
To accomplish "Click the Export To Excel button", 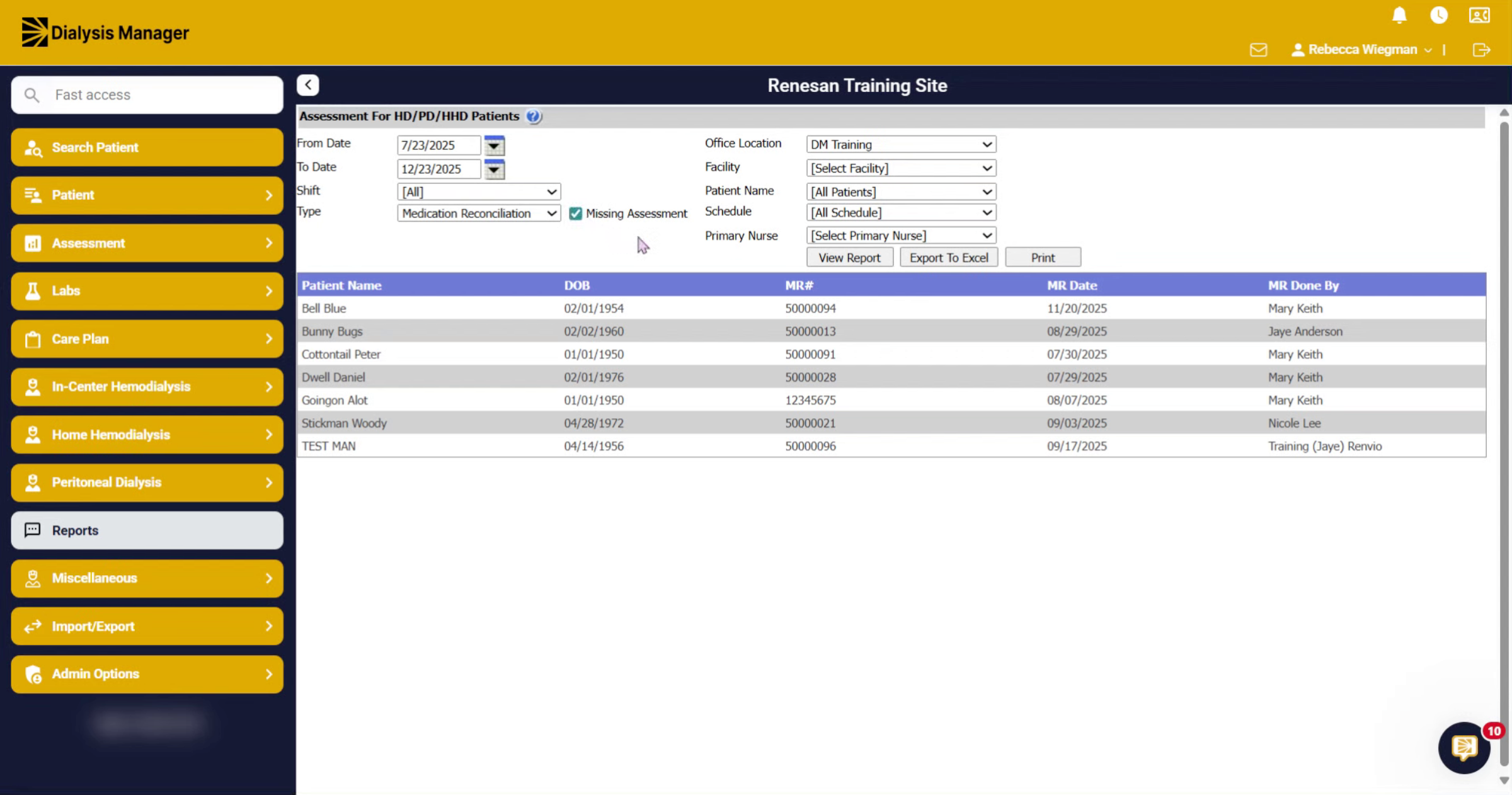I will pos(949,258).
